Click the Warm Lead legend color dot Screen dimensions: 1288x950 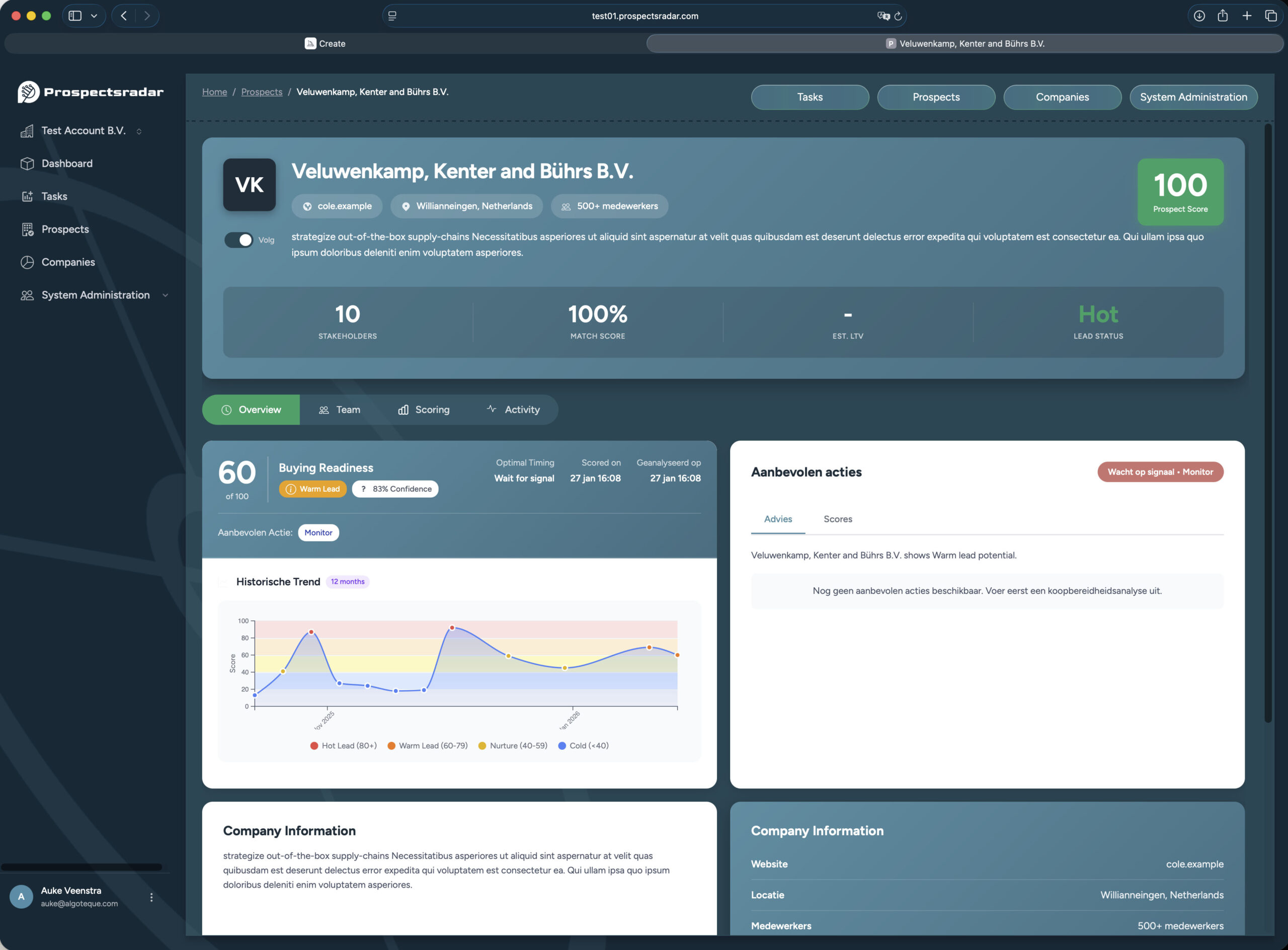click(x=391, y=745)
